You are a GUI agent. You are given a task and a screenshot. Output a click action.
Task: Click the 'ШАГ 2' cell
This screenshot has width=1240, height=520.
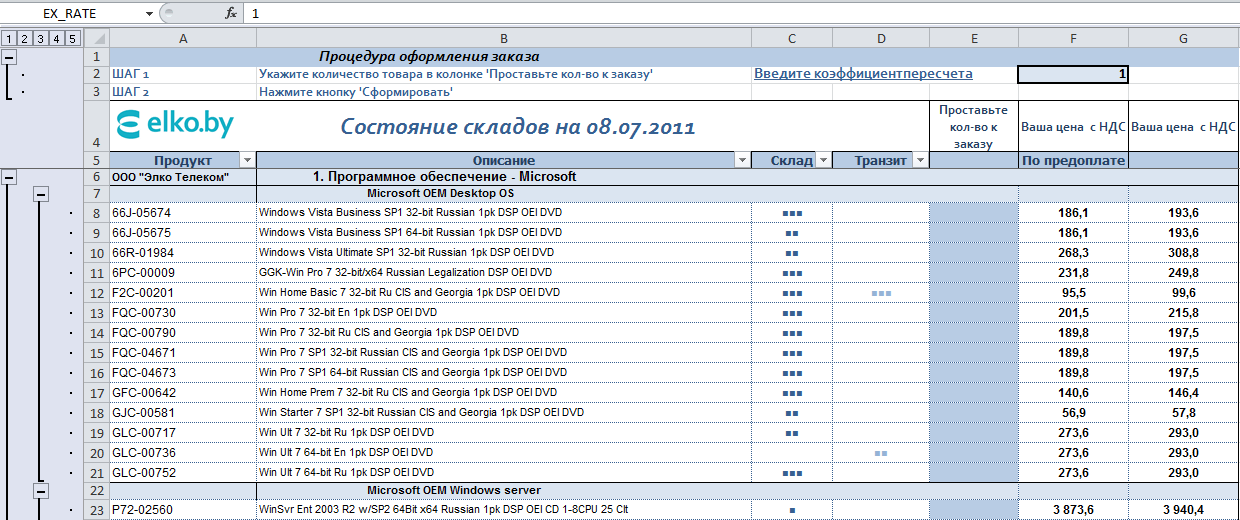183,92
